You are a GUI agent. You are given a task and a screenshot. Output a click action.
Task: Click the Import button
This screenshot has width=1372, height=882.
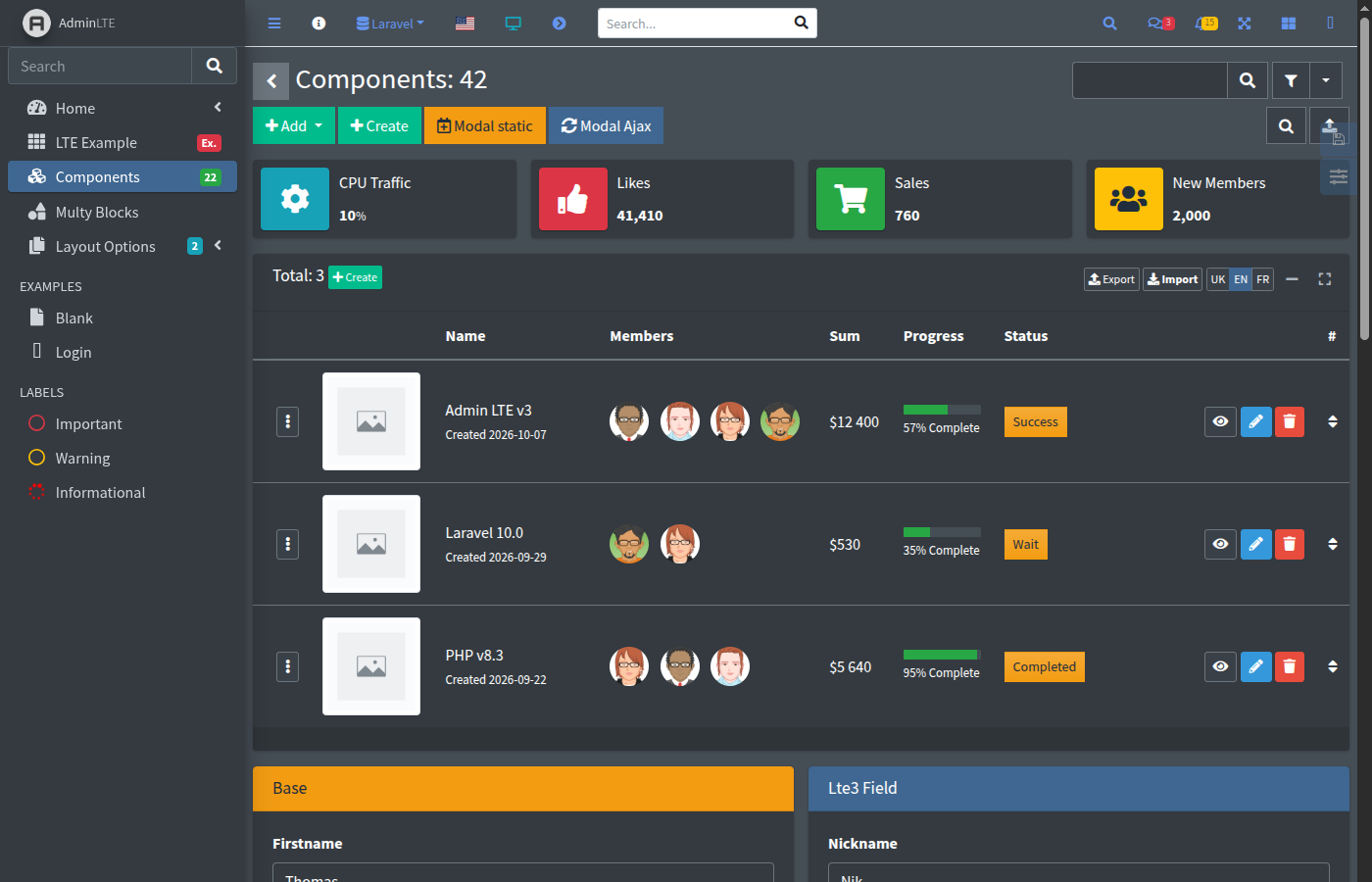[x=1173, y=279]
